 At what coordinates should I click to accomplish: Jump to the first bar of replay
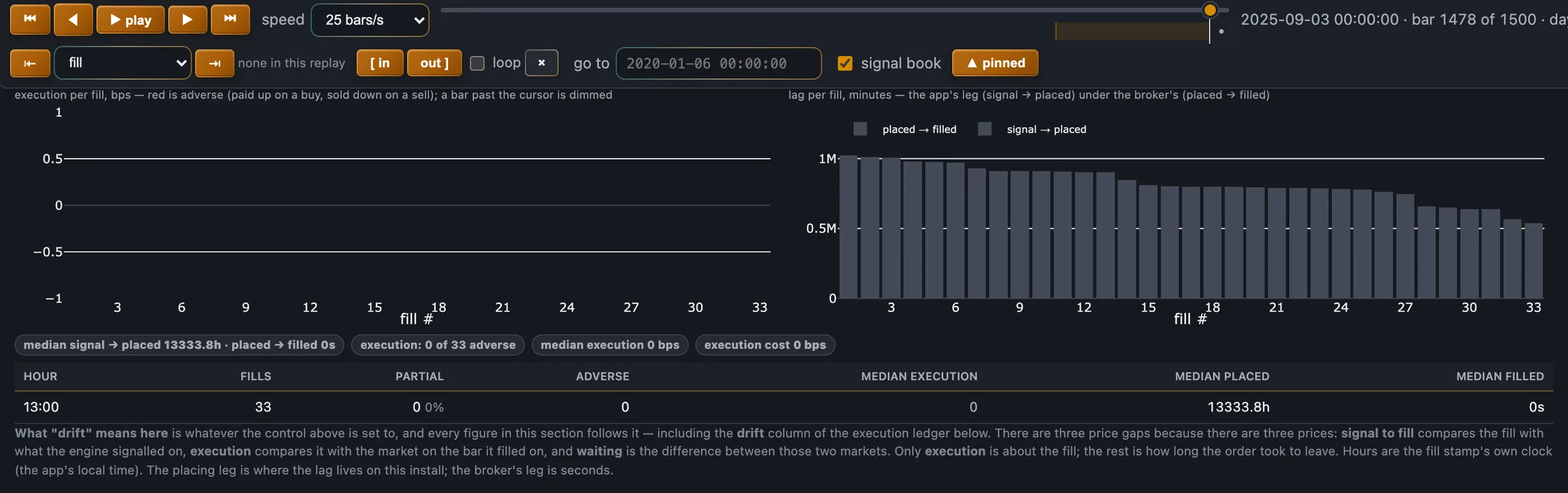pyautogui.click(x=30, y=20)
